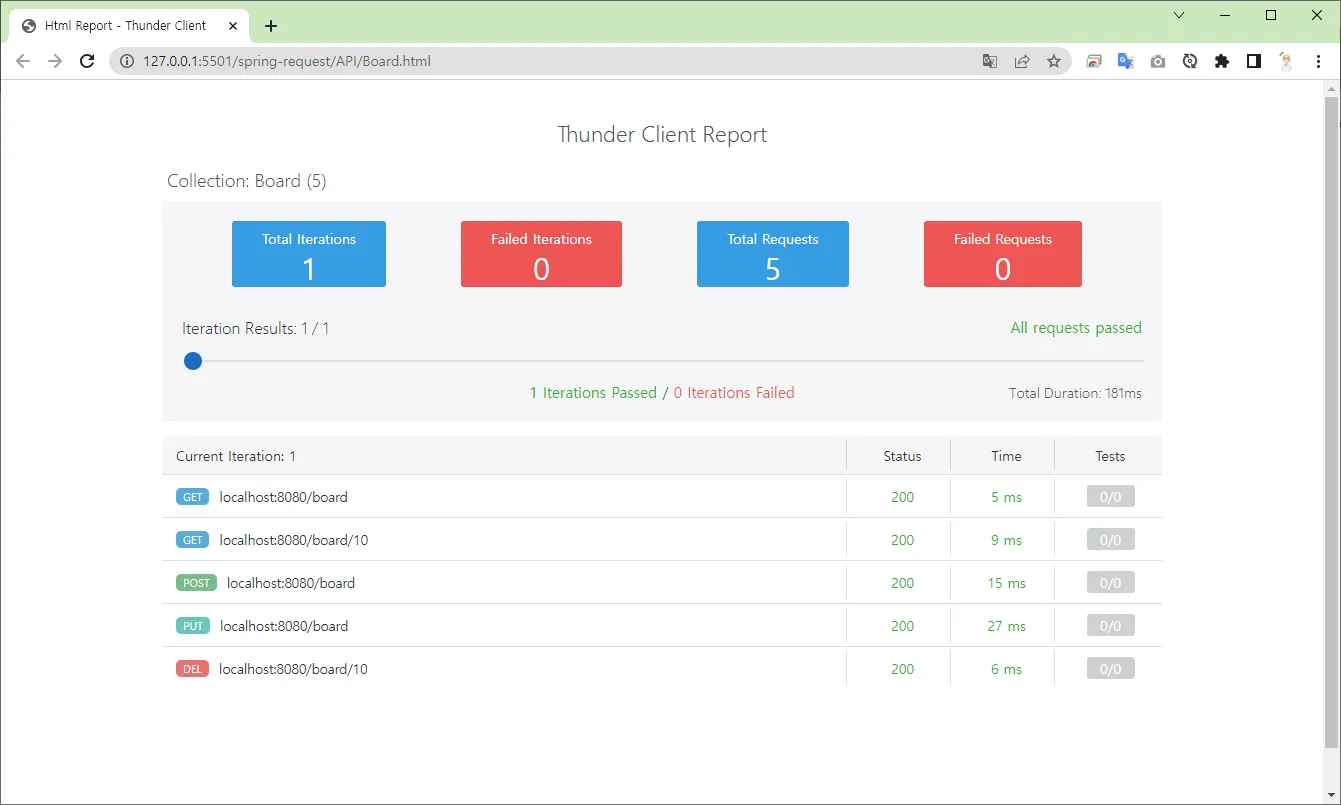Click the page vertical scrollbar

click(1331, 423)
